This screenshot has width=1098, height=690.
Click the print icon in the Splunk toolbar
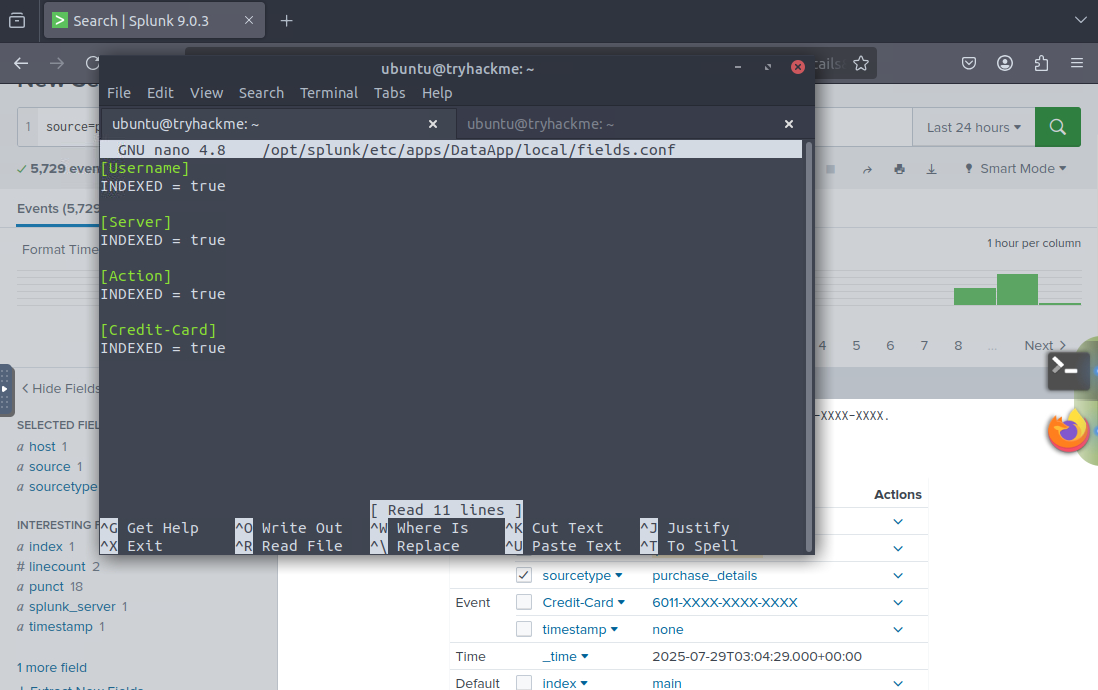tap(900, 169)
